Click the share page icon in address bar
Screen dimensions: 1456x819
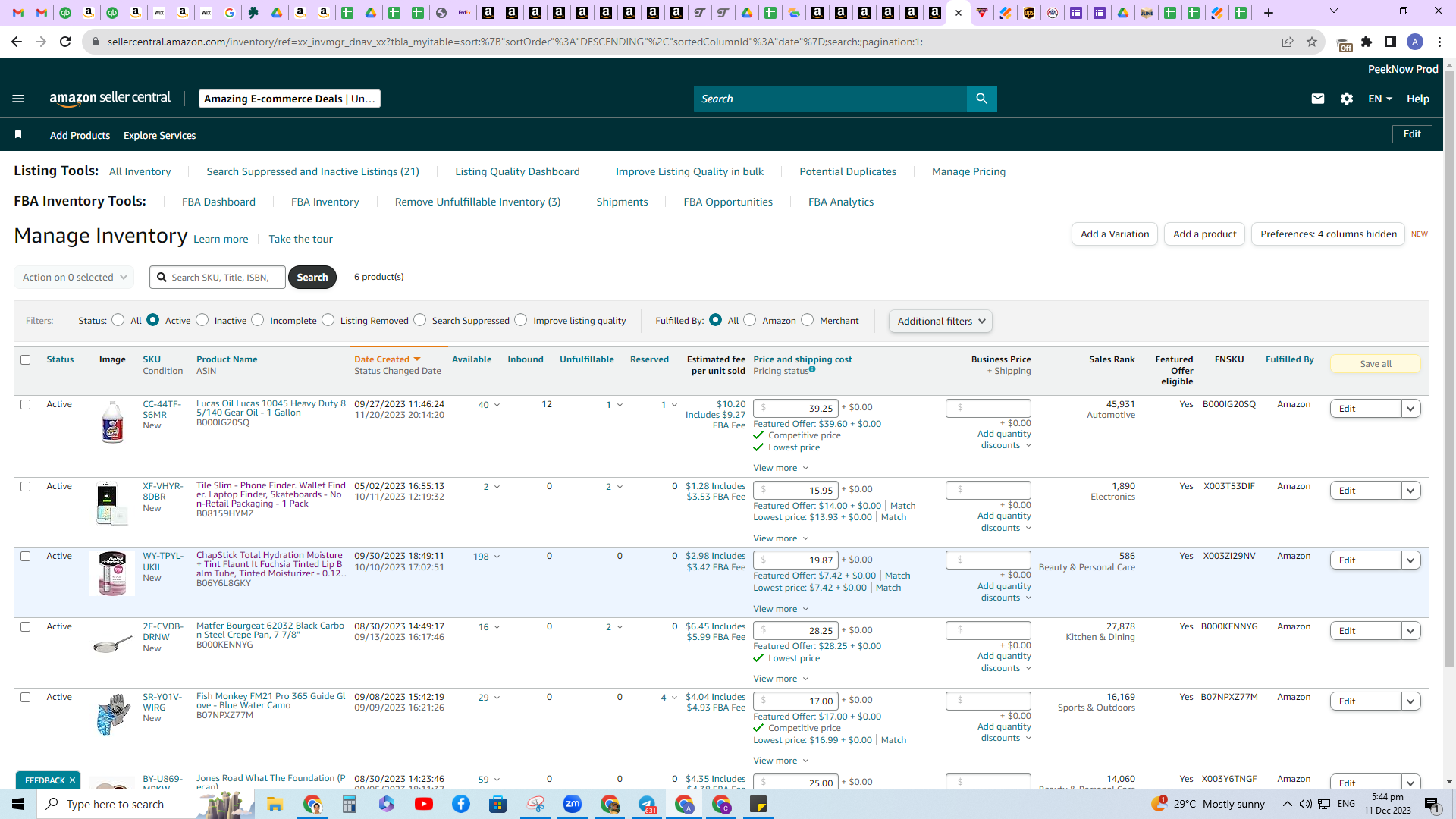pos(1288,42)
